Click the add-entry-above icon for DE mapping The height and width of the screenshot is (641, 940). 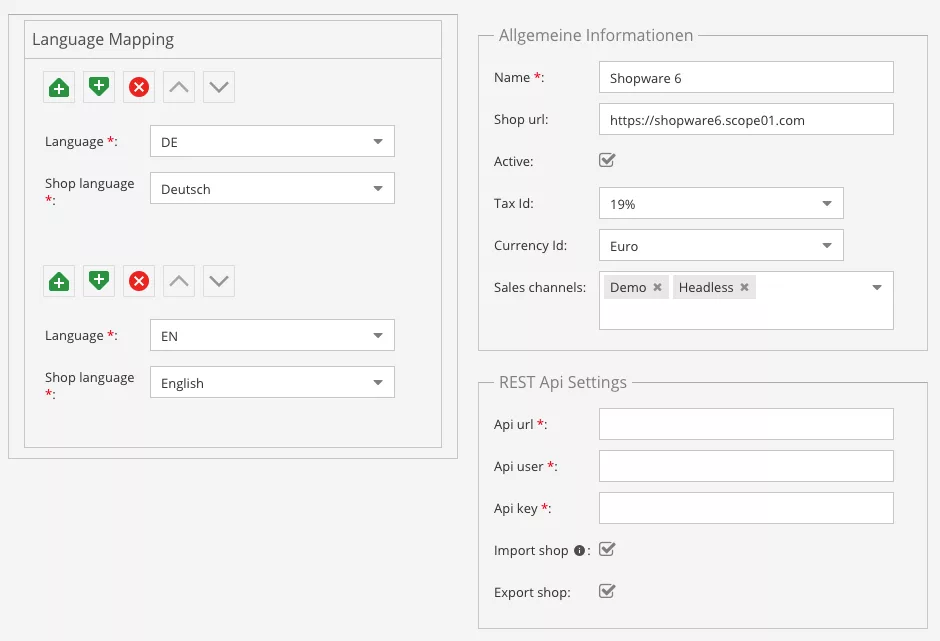[59, 87]
